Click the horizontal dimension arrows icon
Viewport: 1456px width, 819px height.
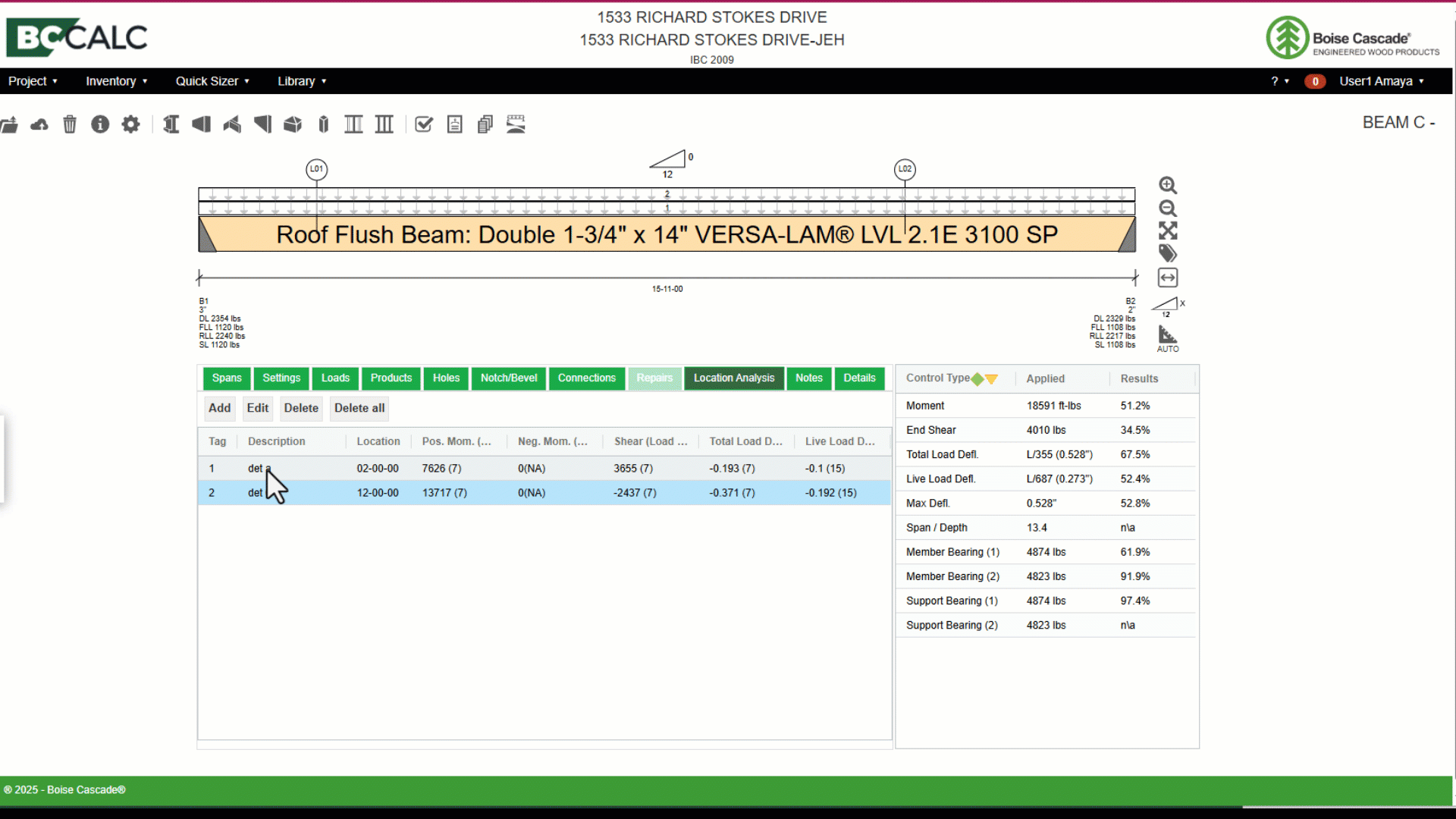(1168, 278)
